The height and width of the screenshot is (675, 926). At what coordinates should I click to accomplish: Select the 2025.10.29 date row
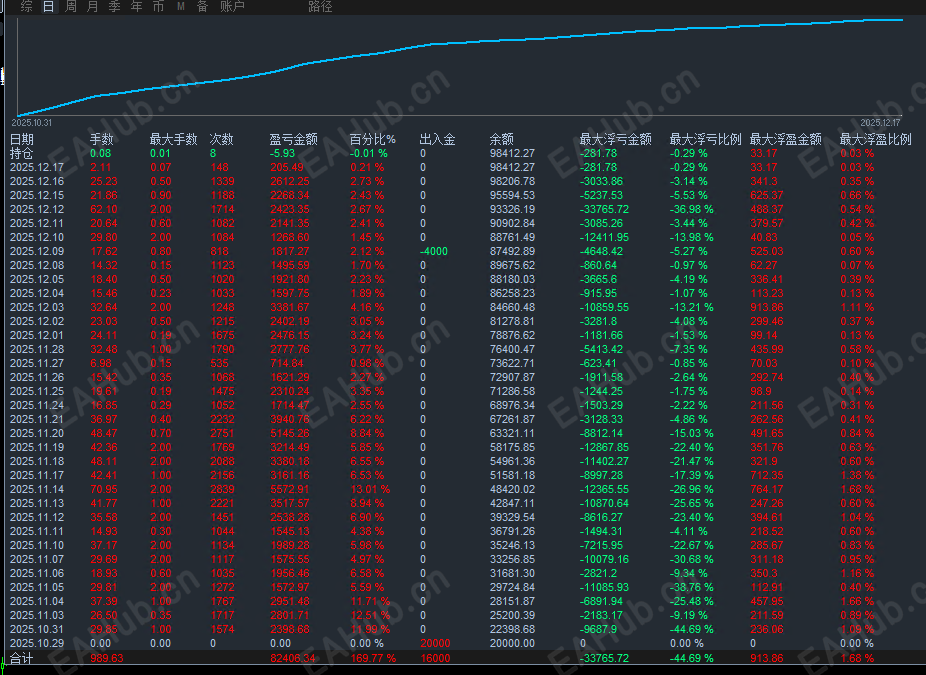pos(37,644)
